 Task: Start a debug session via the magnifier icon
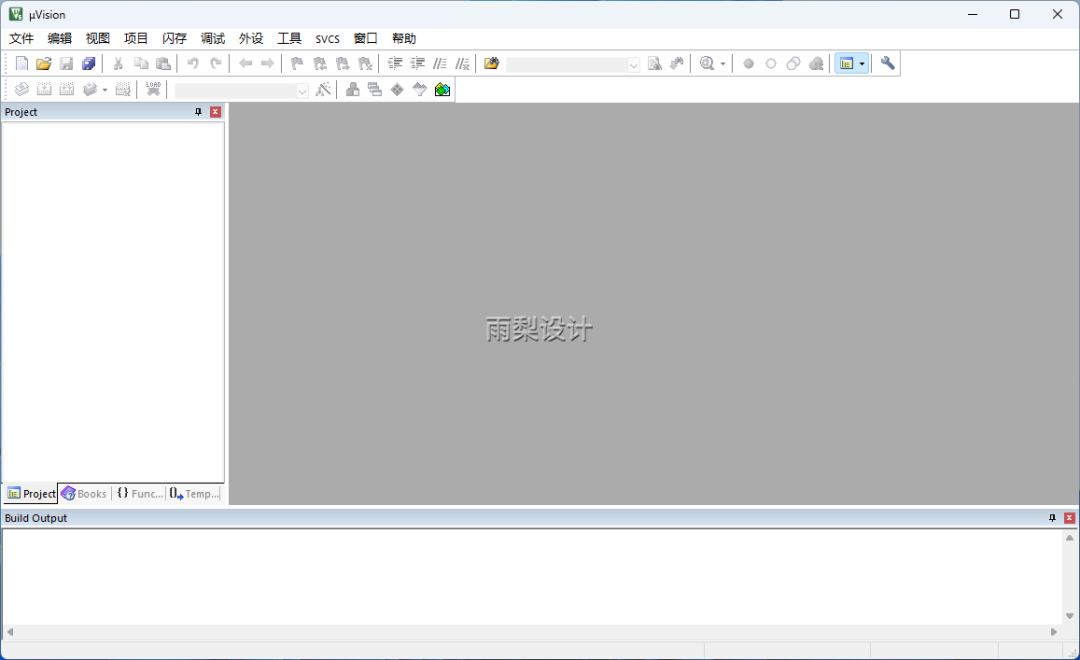[x=705, y=63]
